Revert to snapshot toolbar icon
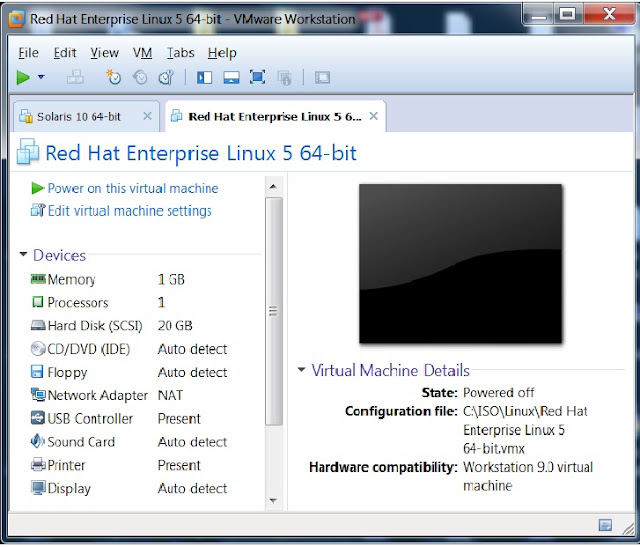Image resolution: width=640 pixels, height=547 pixels. click(x=140, y=77)
